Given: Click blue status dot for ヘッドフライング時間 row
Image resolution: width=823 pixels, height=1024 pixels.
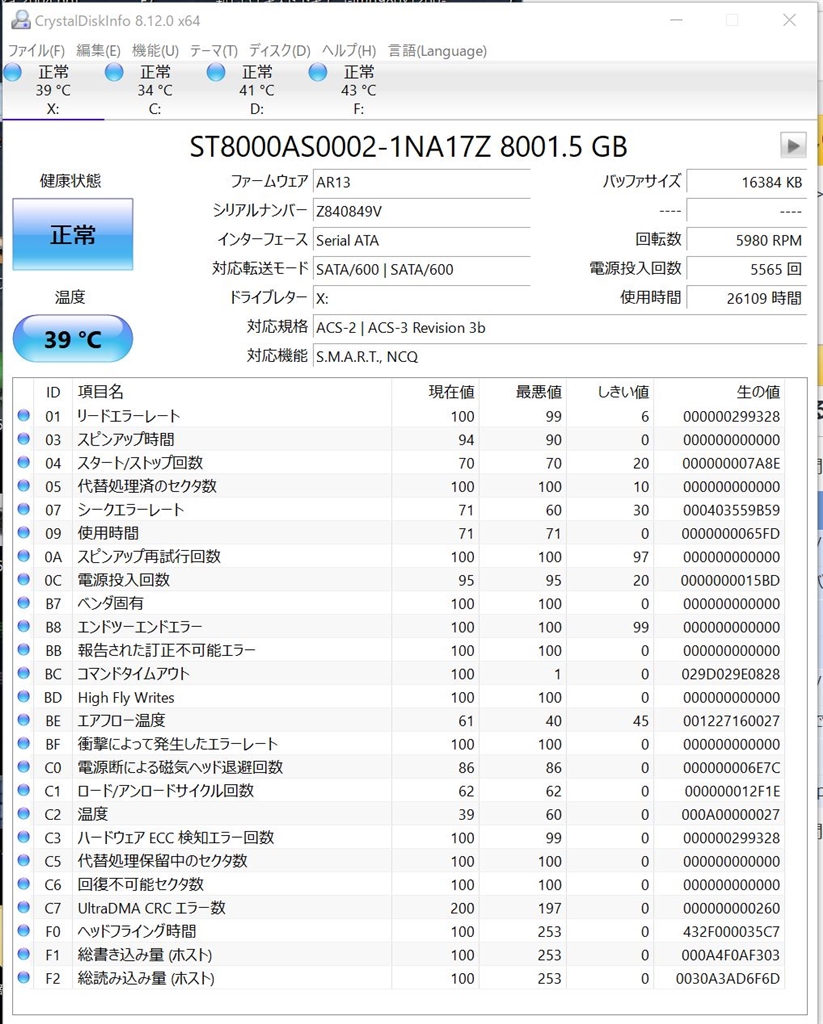Looking at the screenshot, I should click(24, 931).
